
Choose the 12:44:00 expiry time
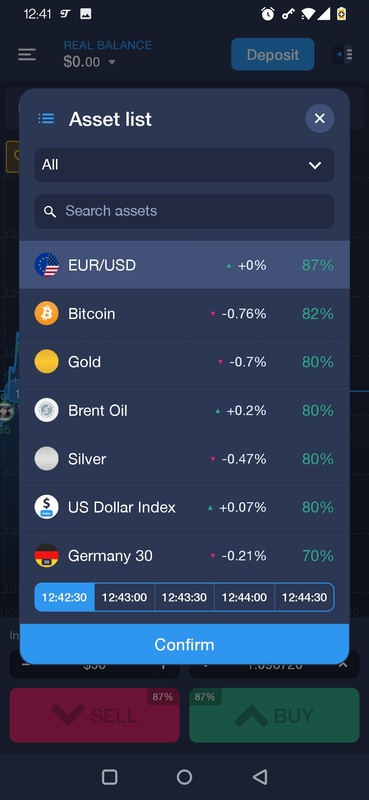pyautogui.click(x=244, y=597)
